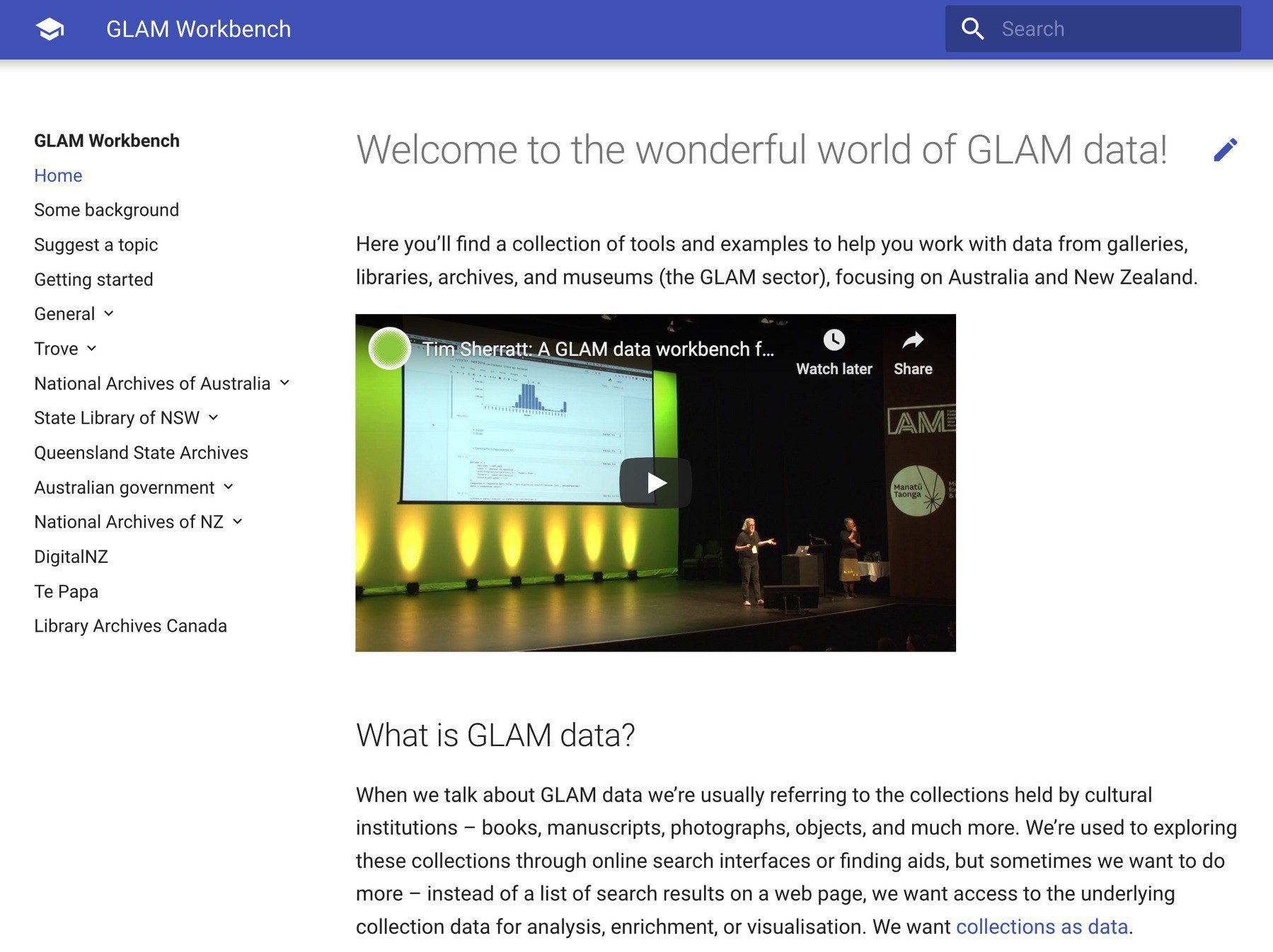Select State Library of NSW label

[x=117, y=418]
